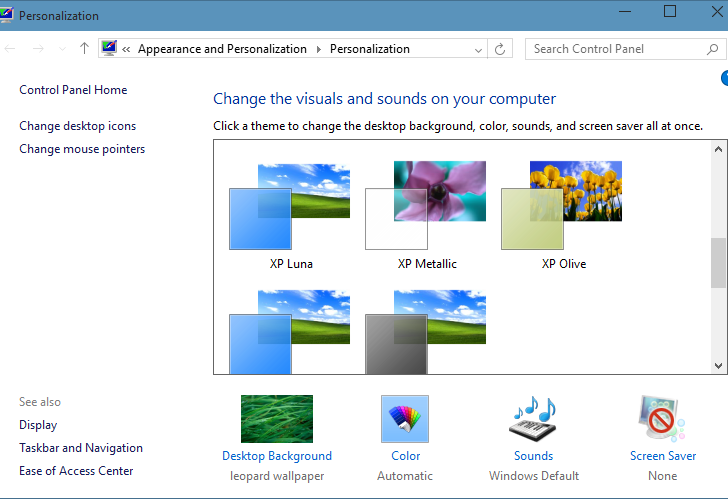The width and height of the screenshot is (728, 499).
Task: Refresh the Personalization page
Action: pyautogui.click(x=500, y=49)
